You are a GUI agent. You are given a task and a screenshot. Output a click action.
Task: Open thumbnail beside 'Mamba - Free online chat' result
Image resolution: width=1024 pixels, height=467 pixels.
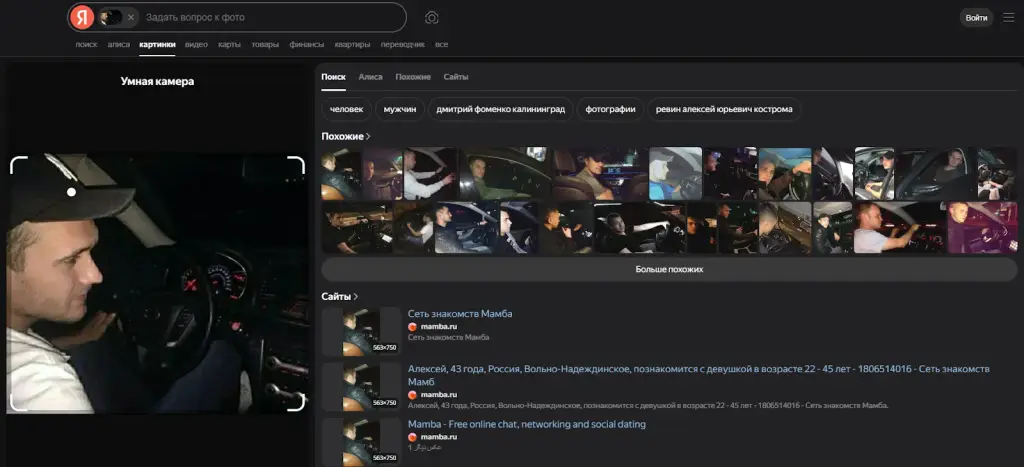pyautogui.click(x=361, y=442)
